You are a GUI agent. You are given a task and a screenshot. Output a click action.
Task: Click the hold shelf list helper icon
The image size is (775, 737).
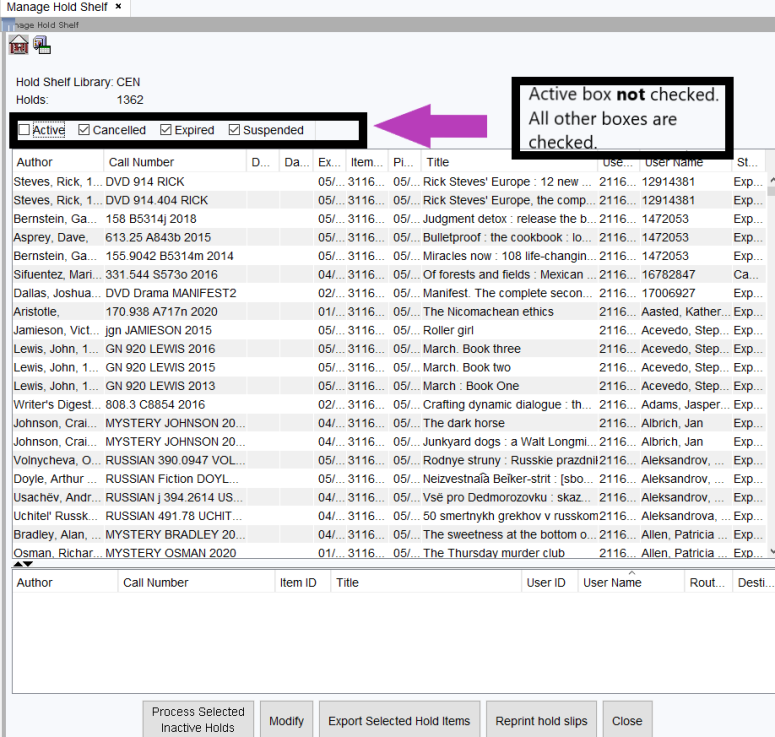coord(42,45)
